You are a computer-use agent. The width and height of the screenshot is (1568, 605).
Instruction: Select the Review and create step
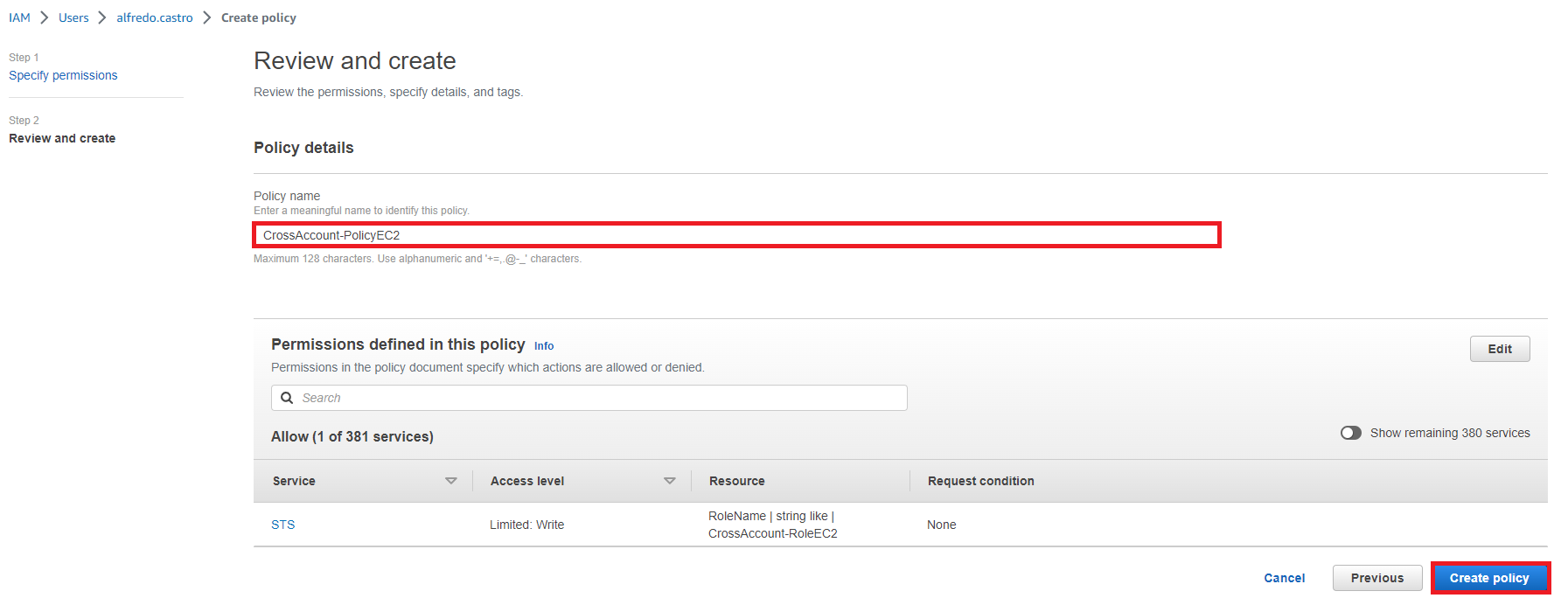[62, 138]
